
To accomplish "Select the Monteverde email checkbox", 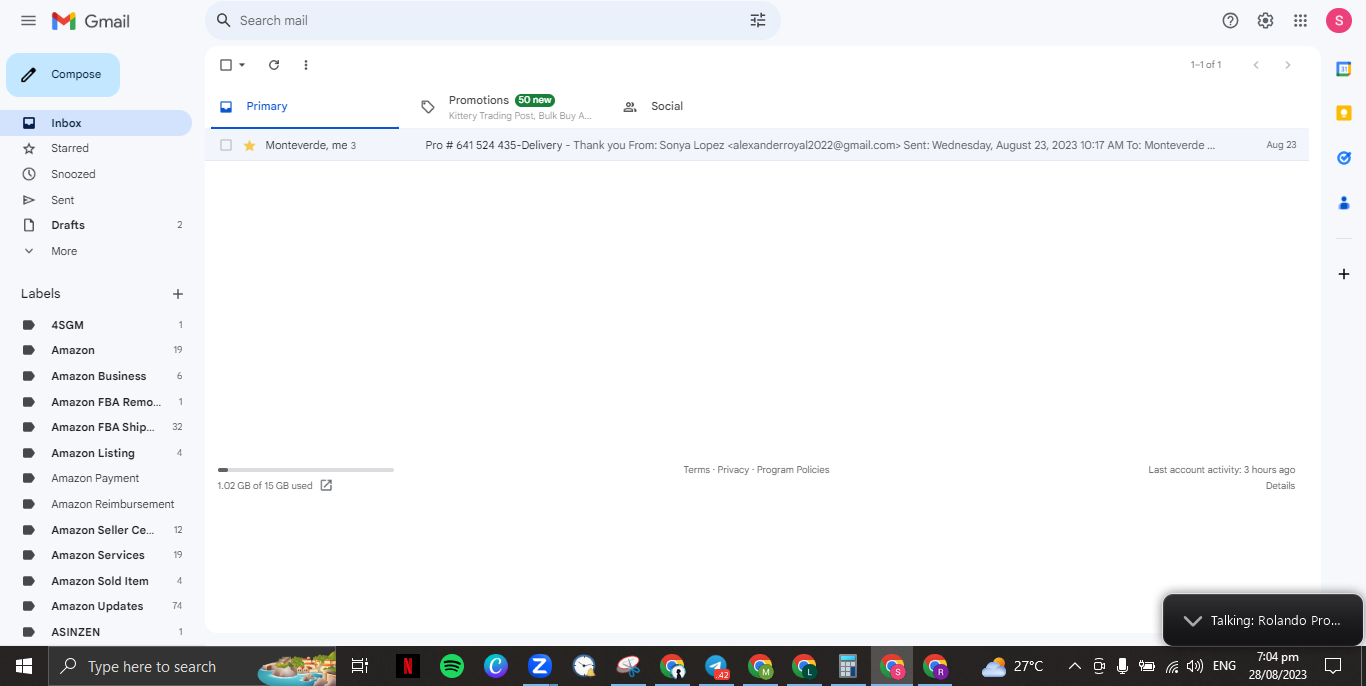I will (226, 145).
